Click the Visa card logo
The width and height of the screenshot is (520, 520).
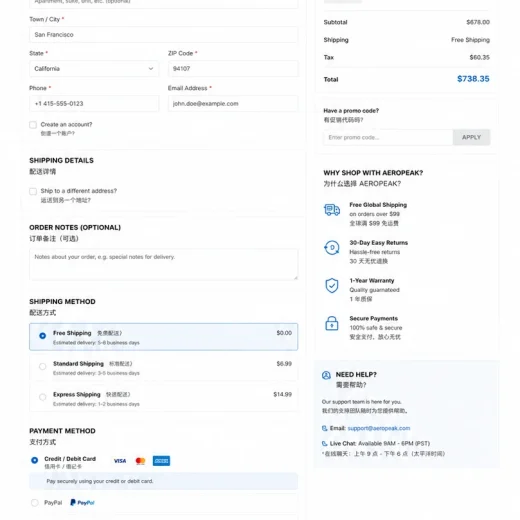click(x=120, y=461)
